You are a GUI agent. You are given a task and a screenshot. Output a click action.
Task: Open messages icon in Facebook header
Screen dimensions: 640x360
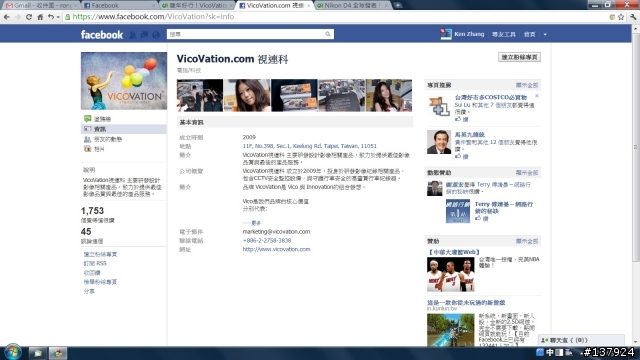pos(144,35)
